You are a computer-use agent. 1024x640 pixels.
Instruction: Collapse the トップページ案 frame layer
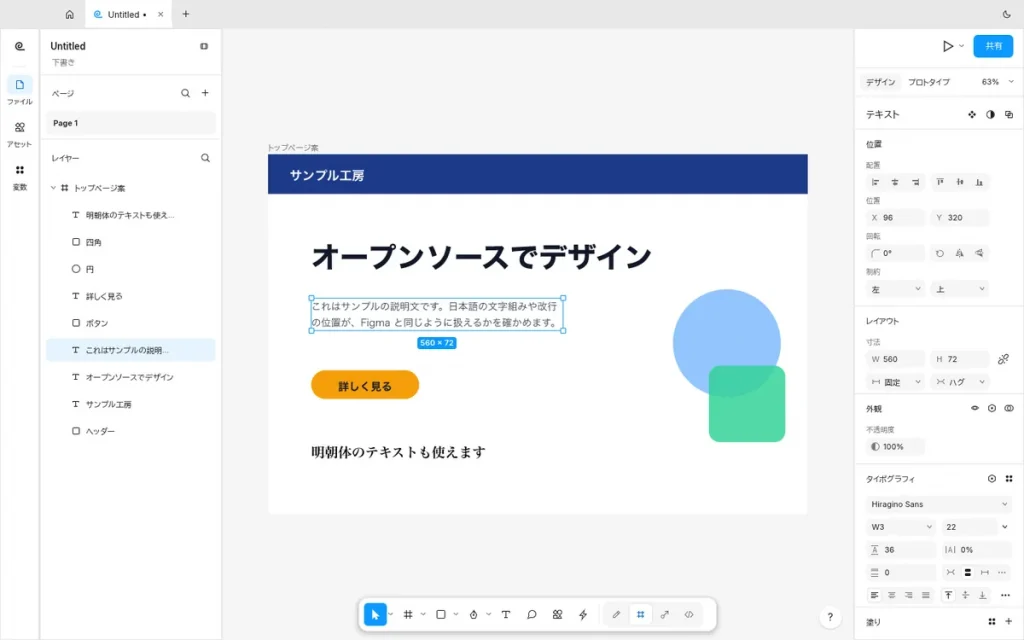[54, 188]
